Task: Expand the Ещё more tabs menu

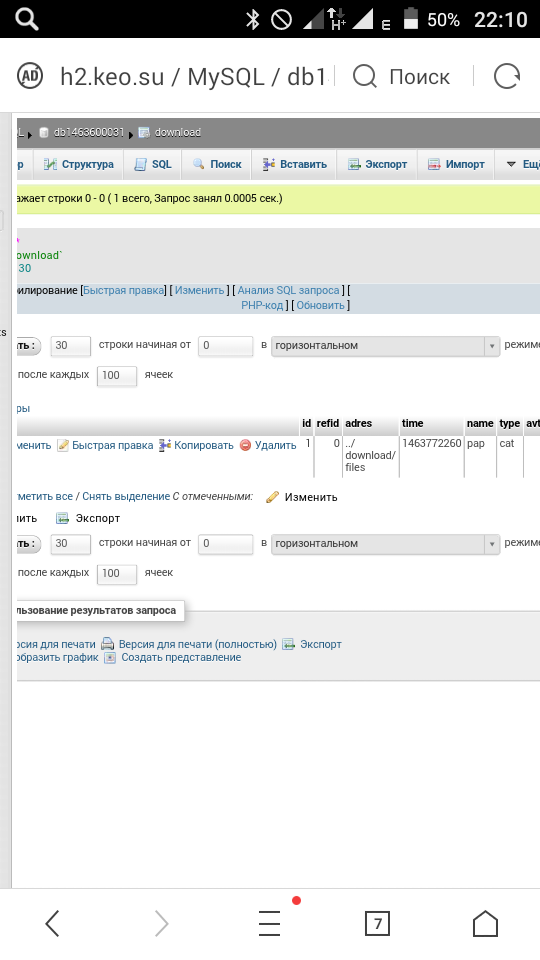Action: (x=521, y=165)
